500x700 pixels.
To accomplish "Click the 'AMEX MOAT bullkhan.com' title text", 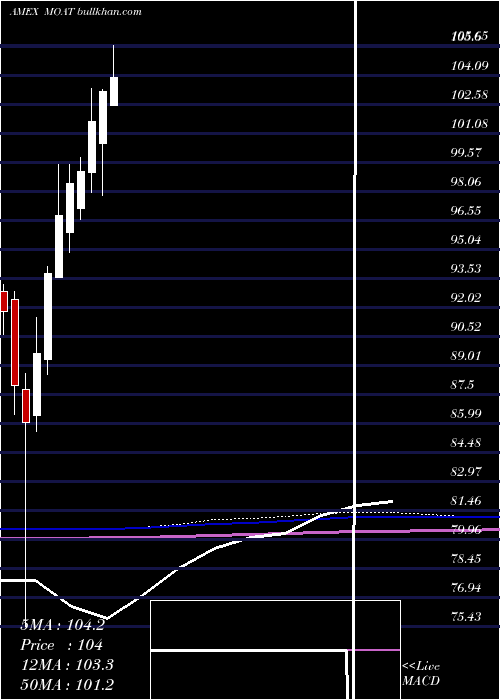I will click(x=75, y=12).
